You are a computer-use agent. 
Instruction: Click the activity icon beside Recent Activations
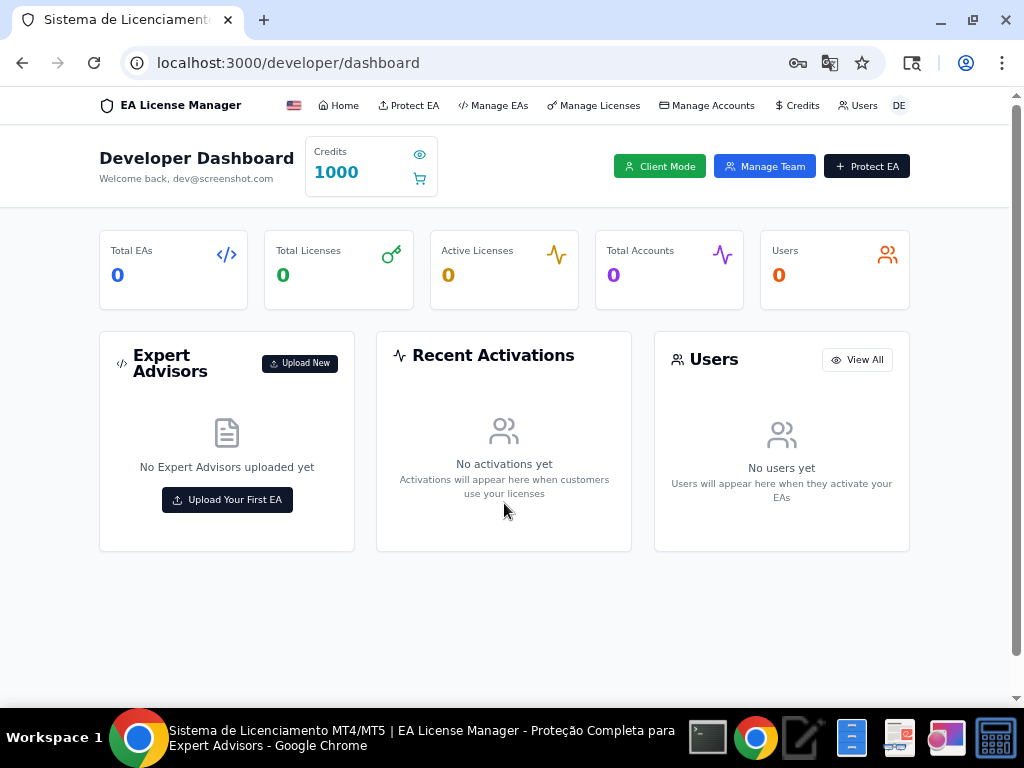click(399, 354)
